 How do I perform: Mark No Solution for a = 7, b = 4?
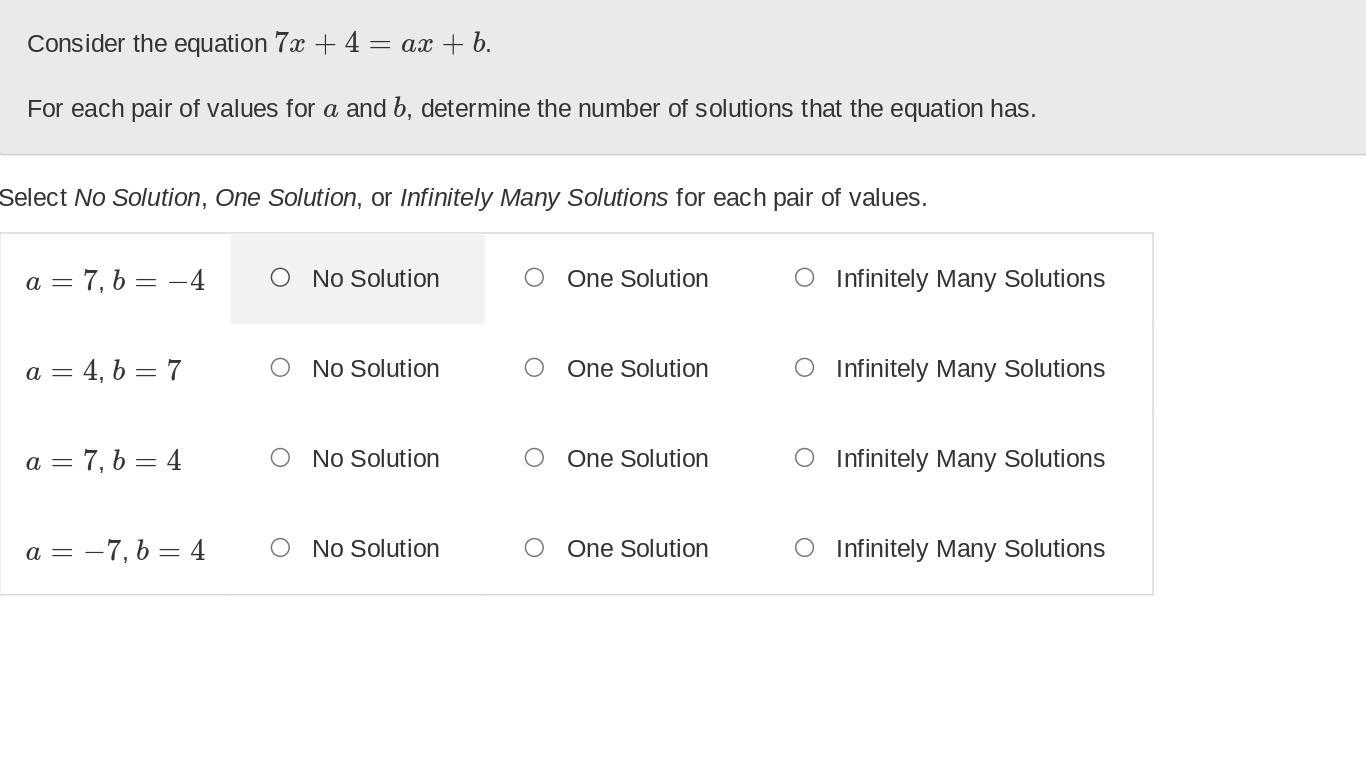click(280, 458)
